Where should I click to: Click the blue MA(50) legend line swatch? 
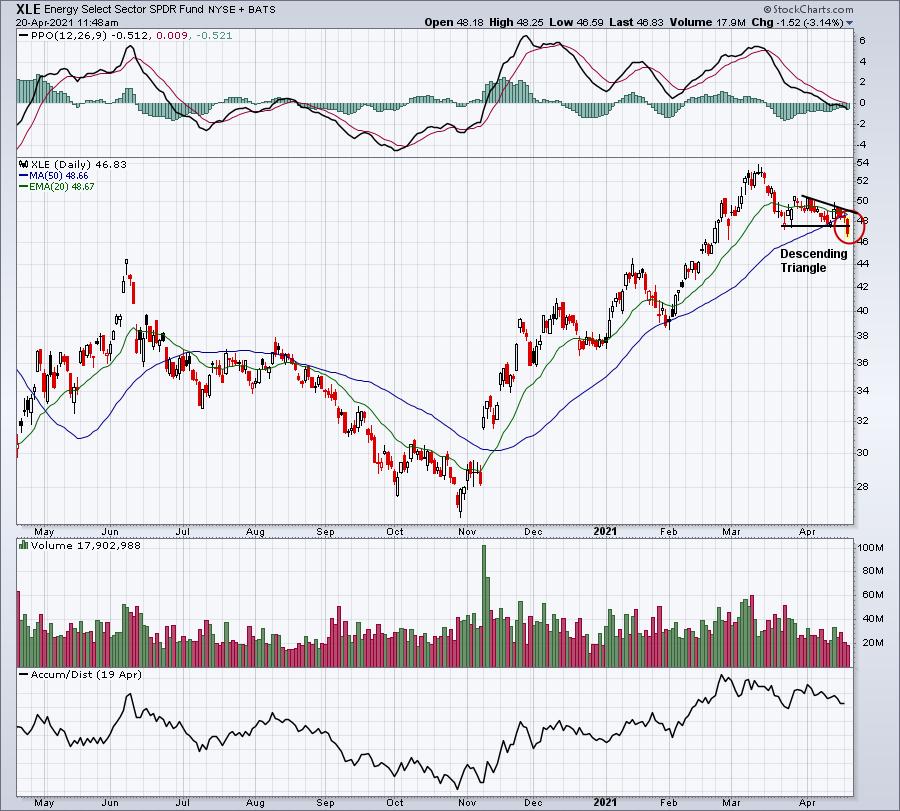(24, 176)
